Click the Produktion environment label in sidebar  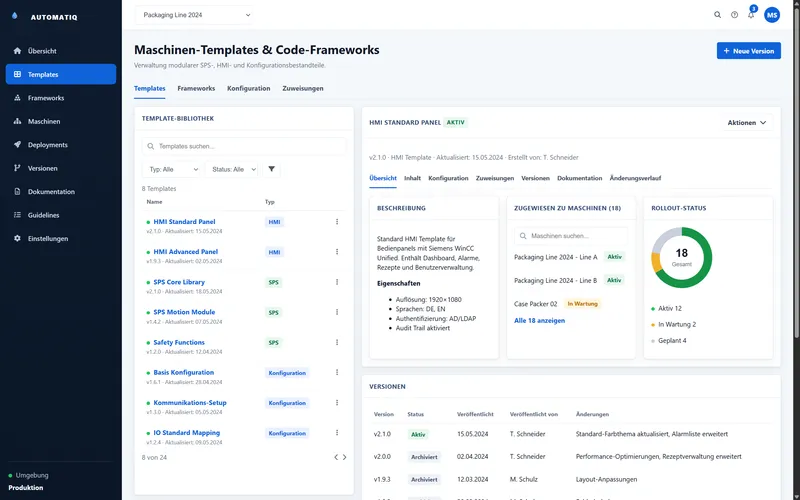point(26,488)
